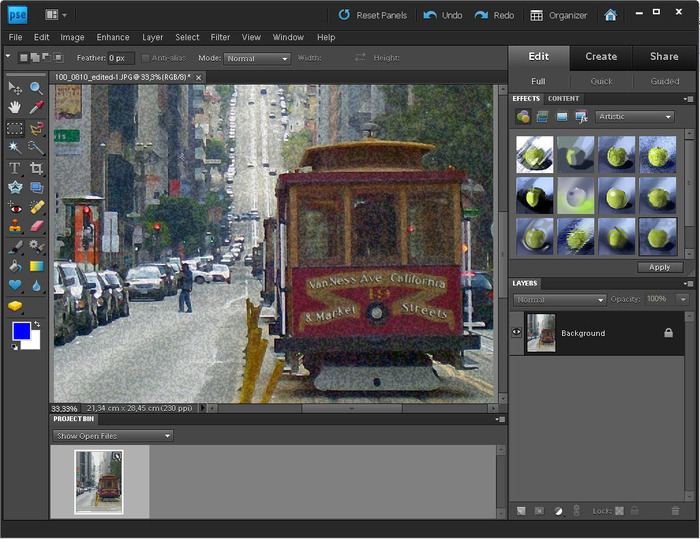Reset default foreground and background colors

click(x=15, y=347)
